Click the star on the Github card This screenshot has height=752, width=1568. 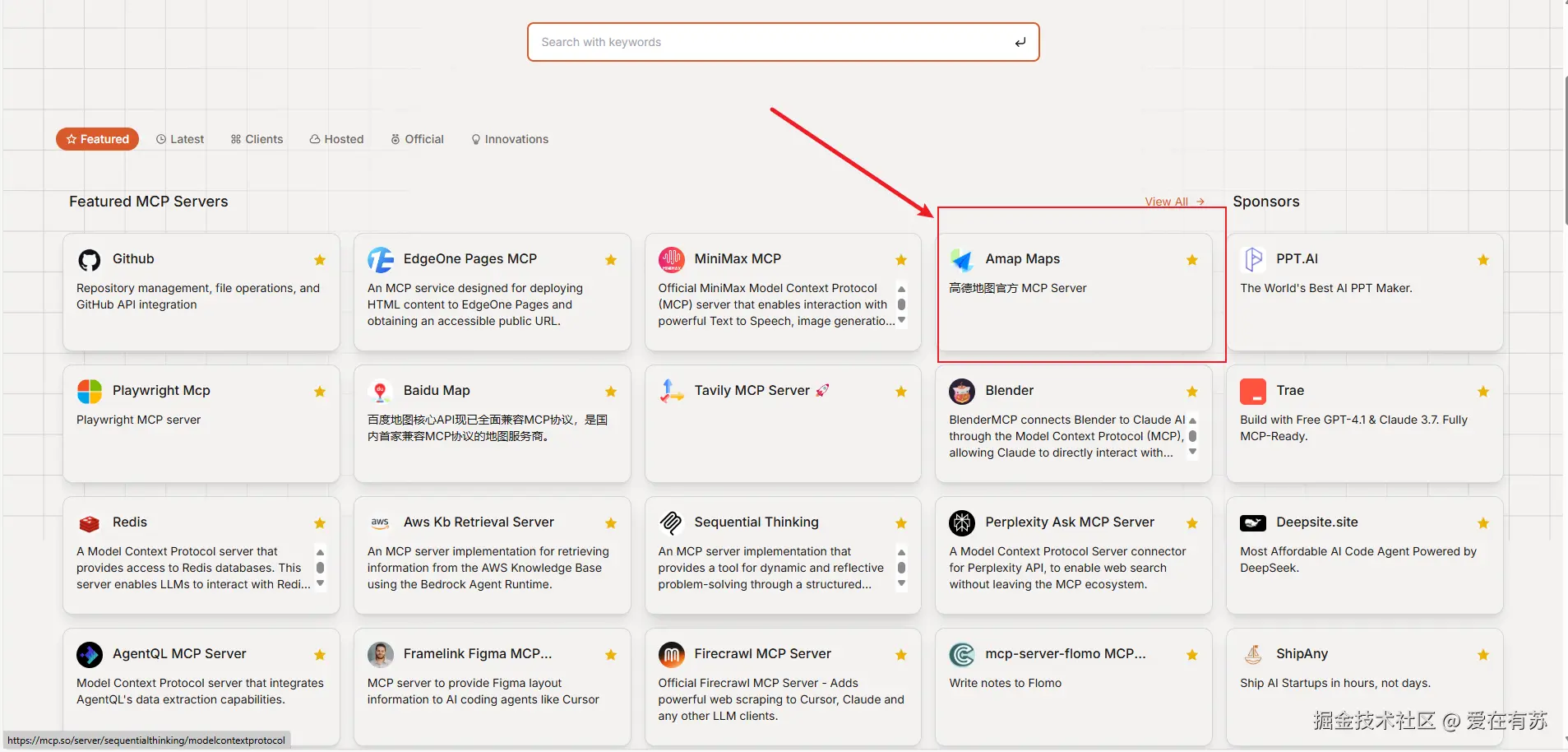pos(320,260)
